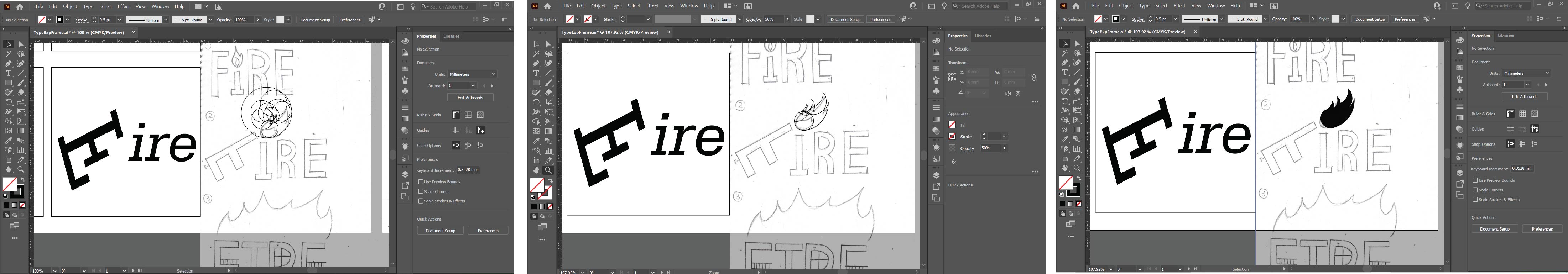
Task: Click Home icon in left window menu bar
Action: 20,7
